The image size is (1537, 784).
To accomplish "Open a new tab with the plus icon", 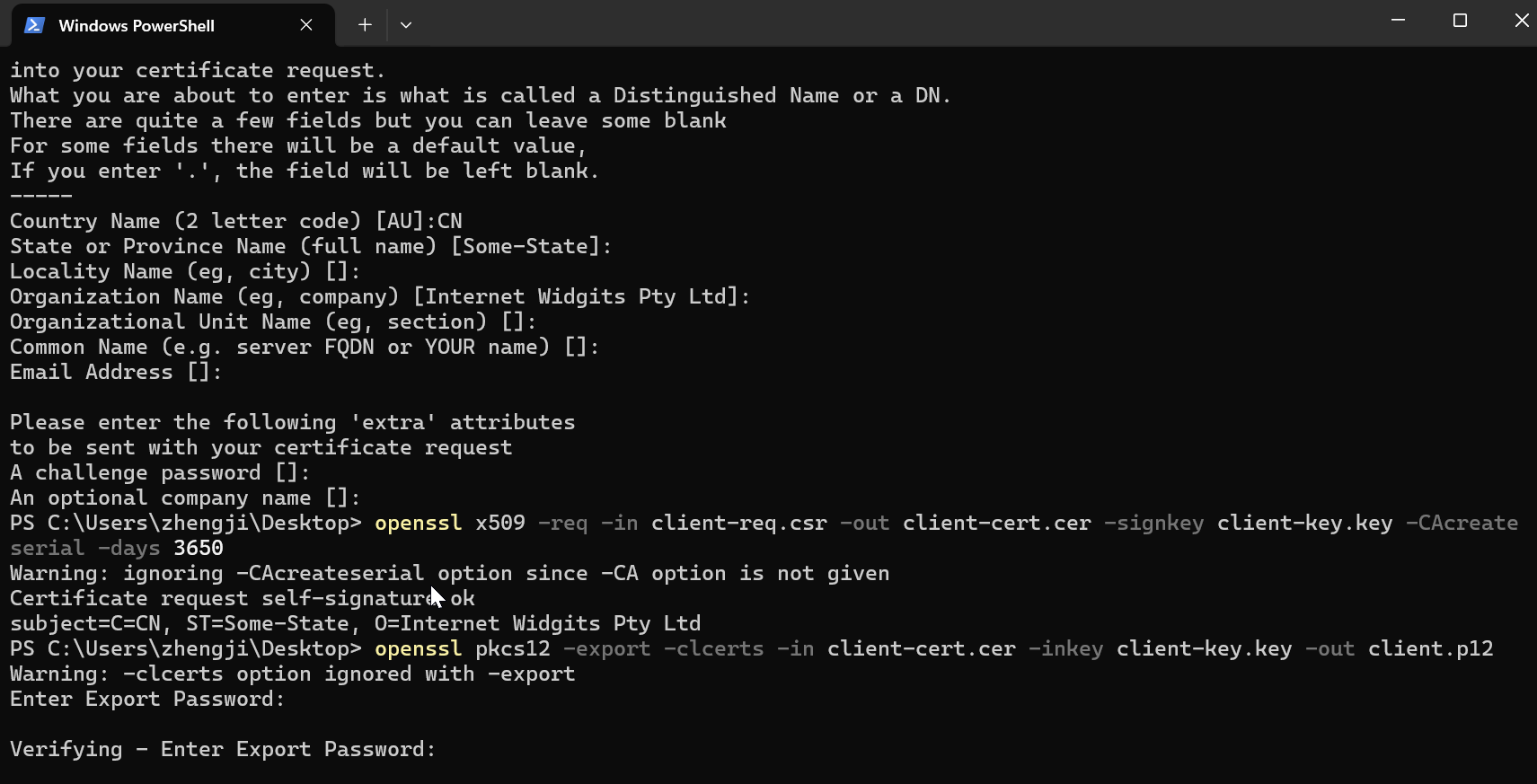I will [x=365, y=25].
